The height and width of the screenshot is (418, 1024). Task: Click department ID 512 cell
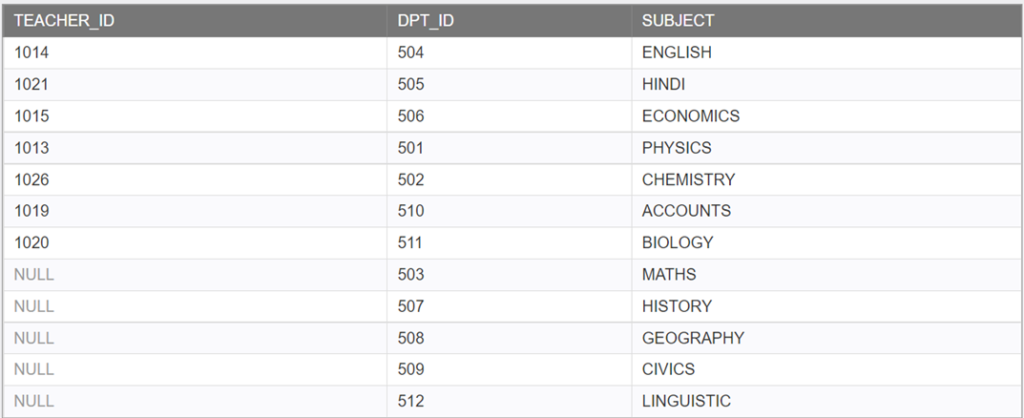509,401
